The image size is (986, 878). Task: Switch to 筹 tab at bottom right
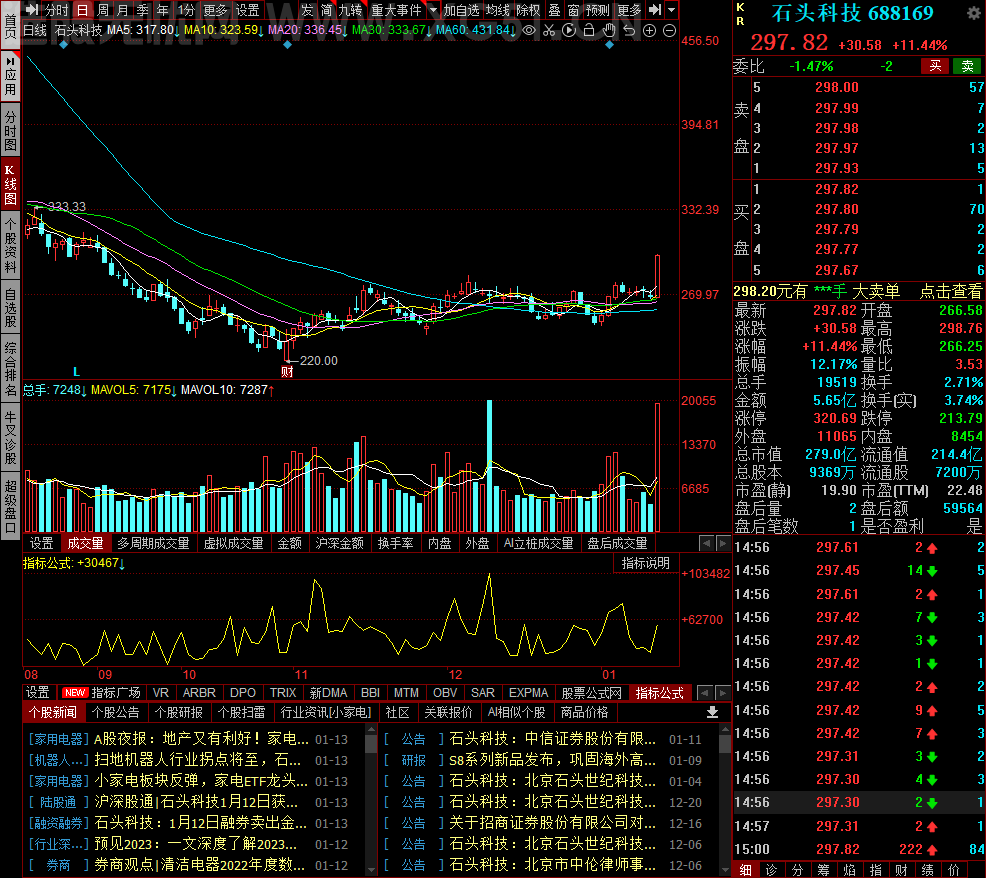[824, 870]
